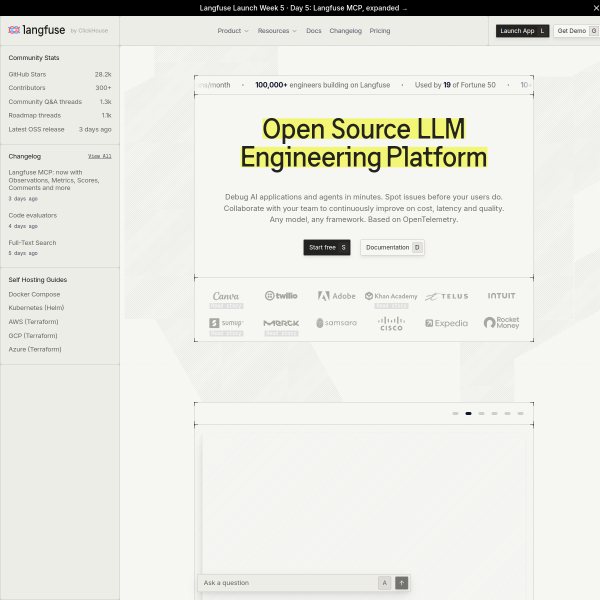Click View All in Changelog
This screenshot has height=600, width=600.
click(x=99, y=156)
